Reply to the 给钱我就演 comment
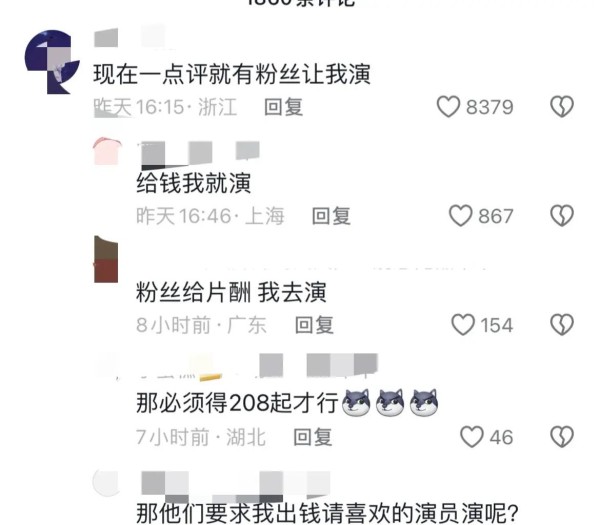 [331, 216]
